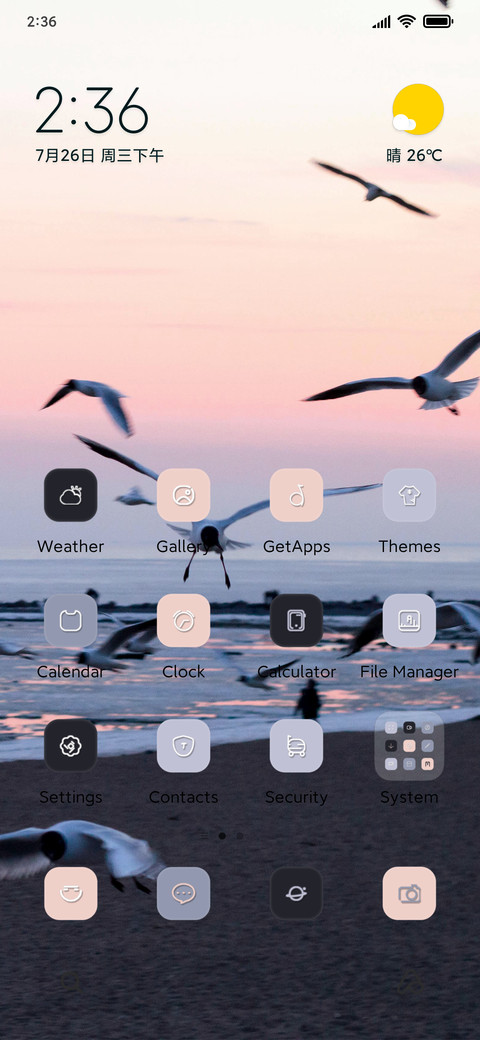
Task: Tap the status bar time 2:36
Action: pos(42,22)
